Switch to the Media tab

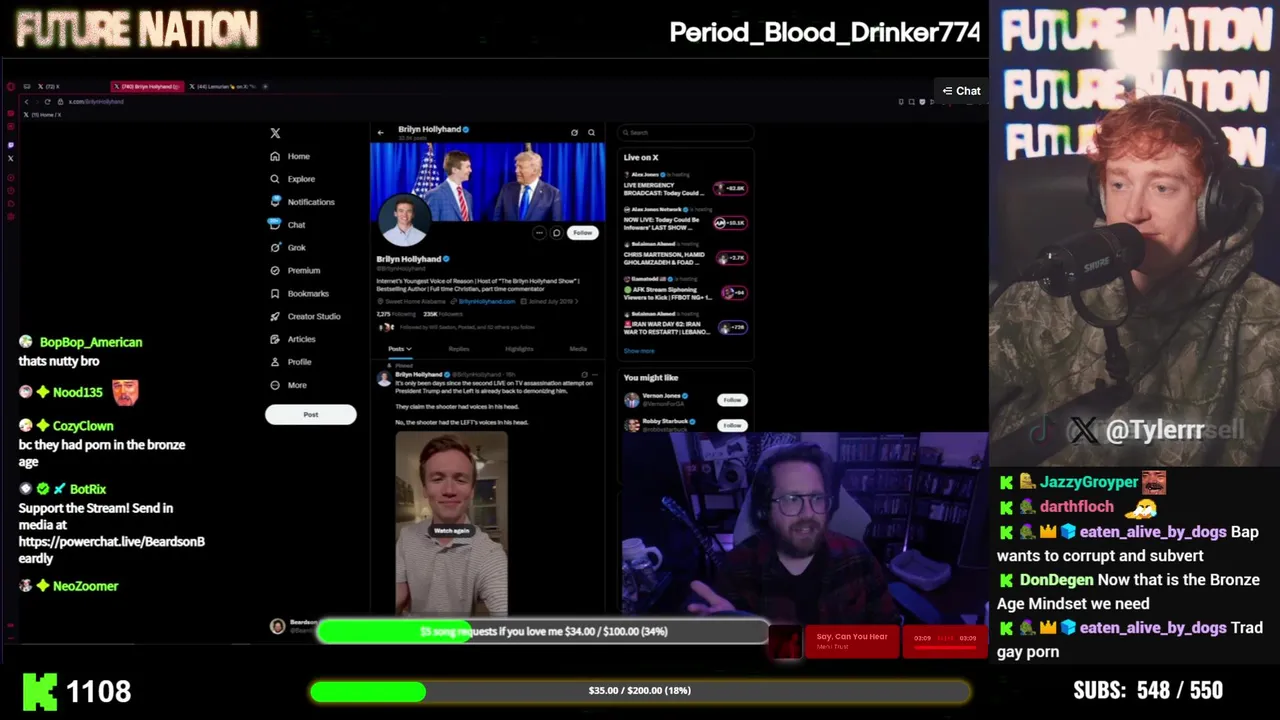pyautogui.click(x=578, y=349)
